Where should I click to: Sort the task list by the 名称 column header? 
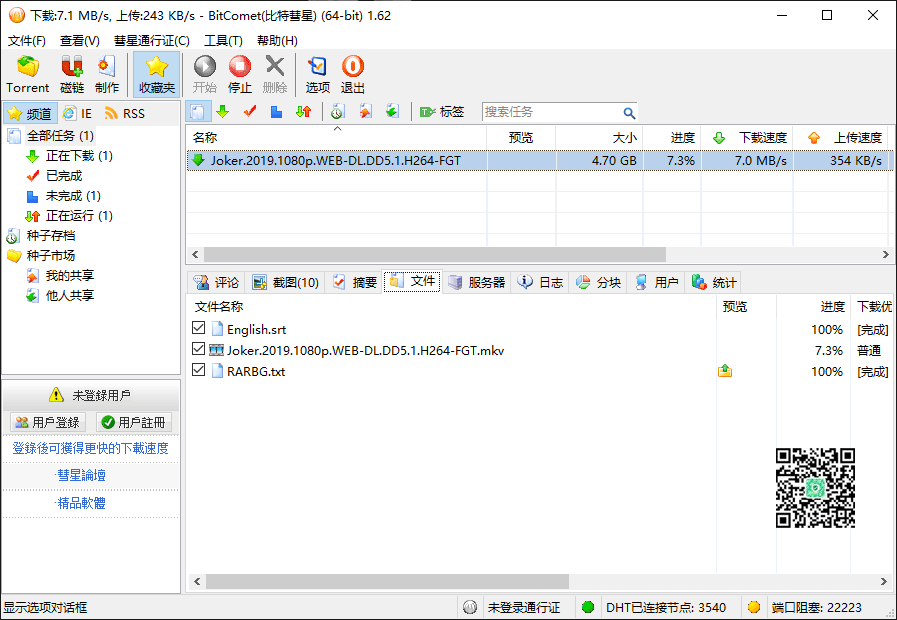[336, 137]
